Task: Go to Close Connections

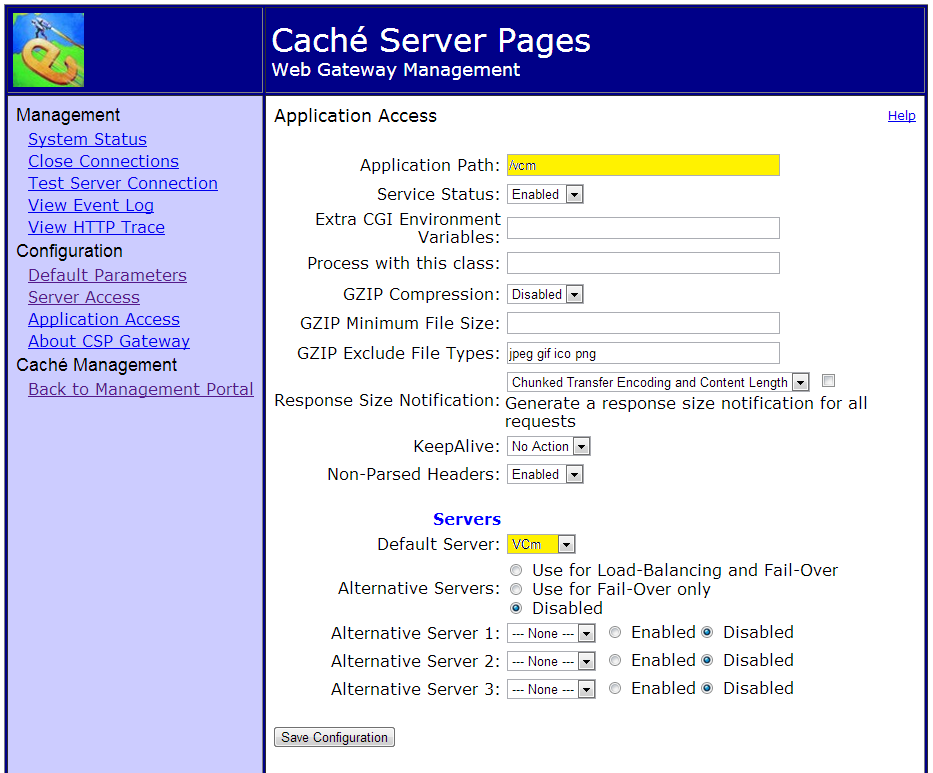Action: (103, 161)
